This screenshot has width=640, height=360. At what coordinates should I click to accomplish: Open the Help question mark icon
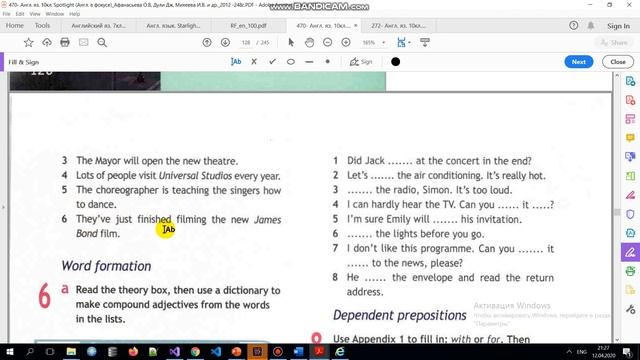[573, 25]
